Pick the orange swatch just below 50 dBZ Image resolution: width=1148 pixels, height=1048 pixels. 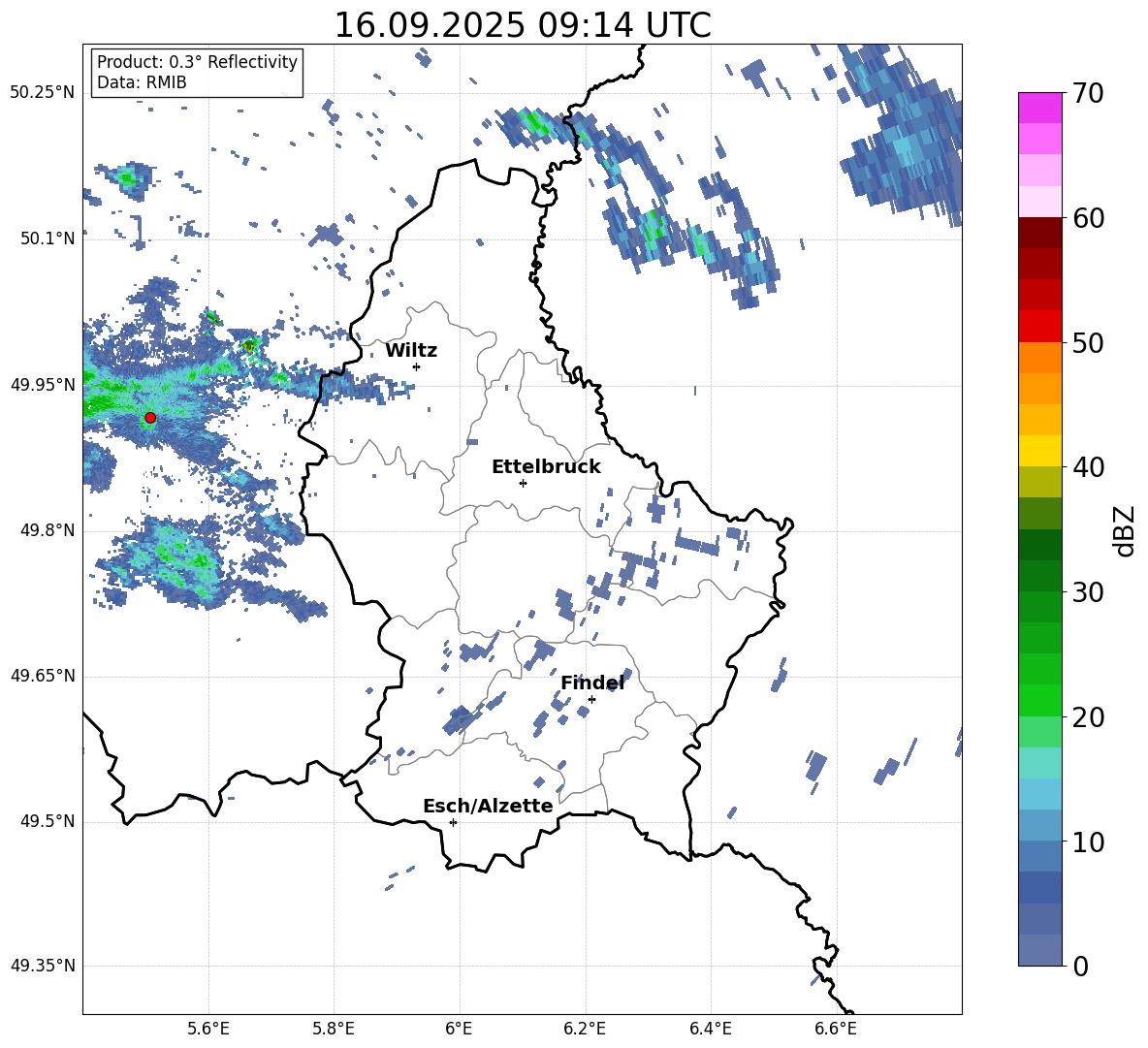click(x=1039, y=357)
